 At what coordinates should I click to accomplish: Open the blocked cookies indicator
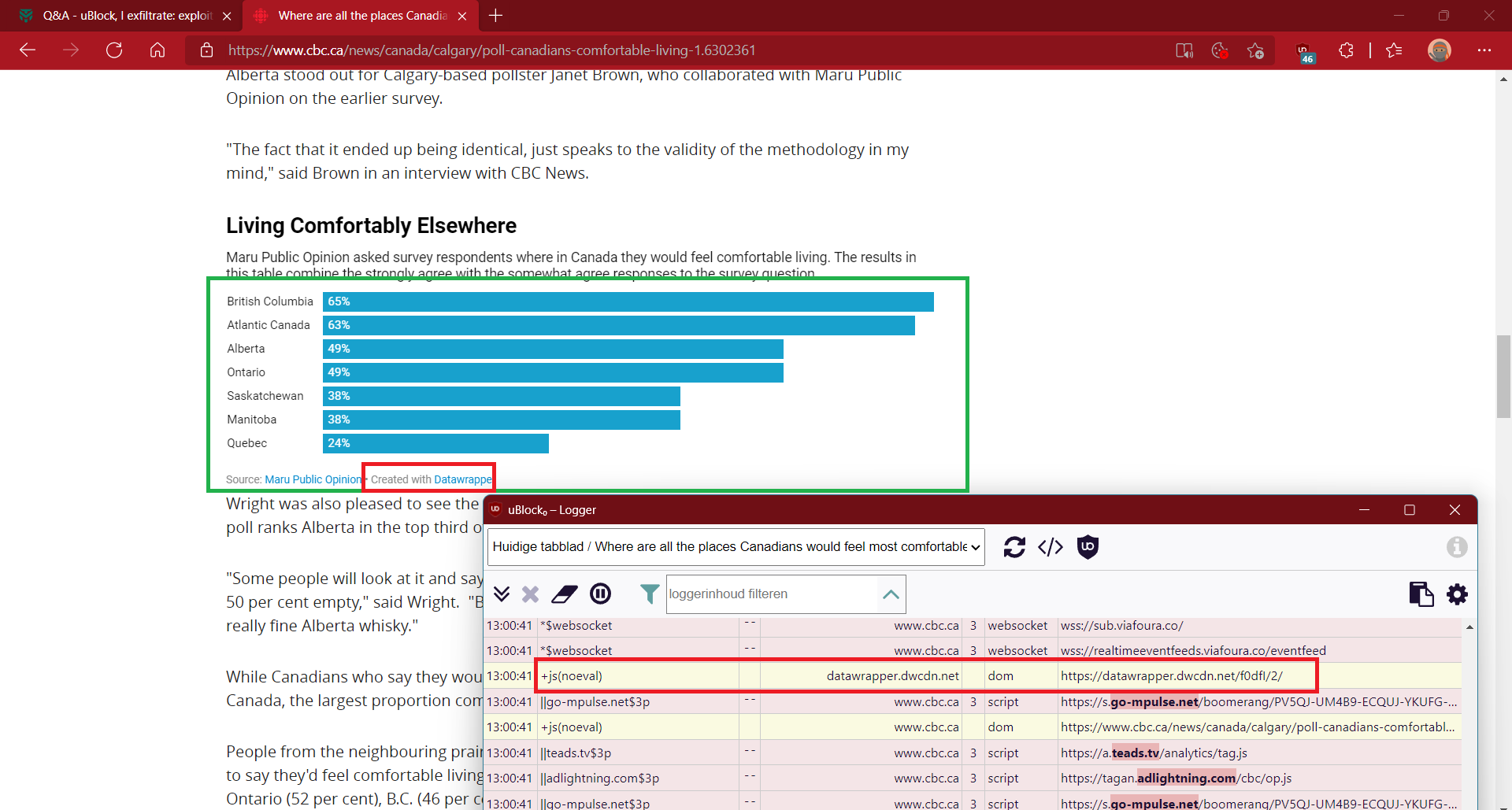click(1220, 50)
